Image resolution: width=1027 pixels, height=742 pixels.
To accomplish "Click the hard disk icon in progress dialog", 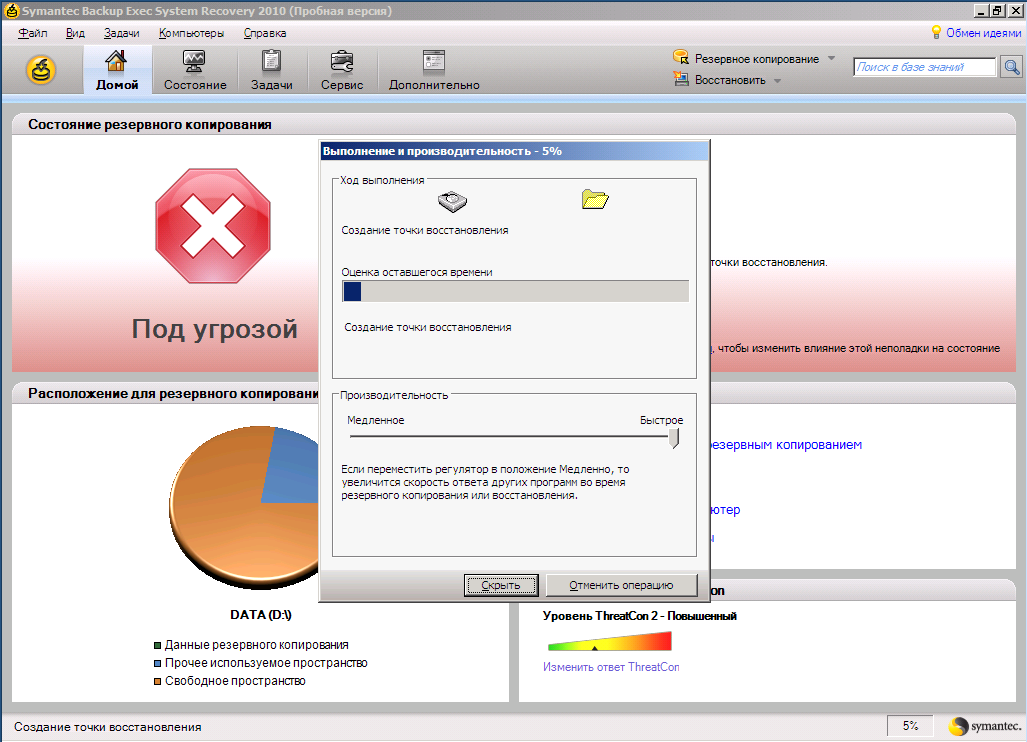I will (x=452, y=201).
